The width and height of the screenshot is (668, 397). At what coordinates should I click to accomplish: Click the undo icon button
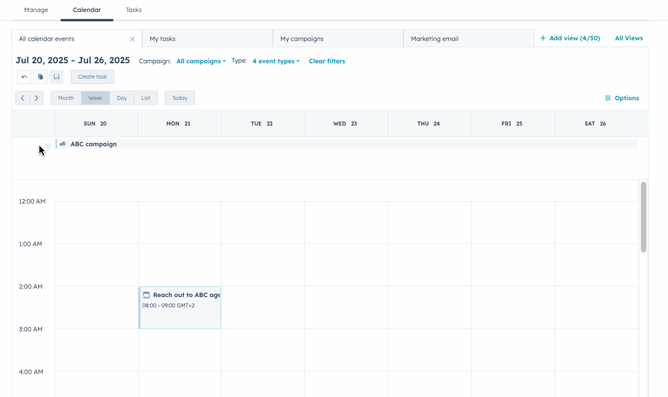24,77
